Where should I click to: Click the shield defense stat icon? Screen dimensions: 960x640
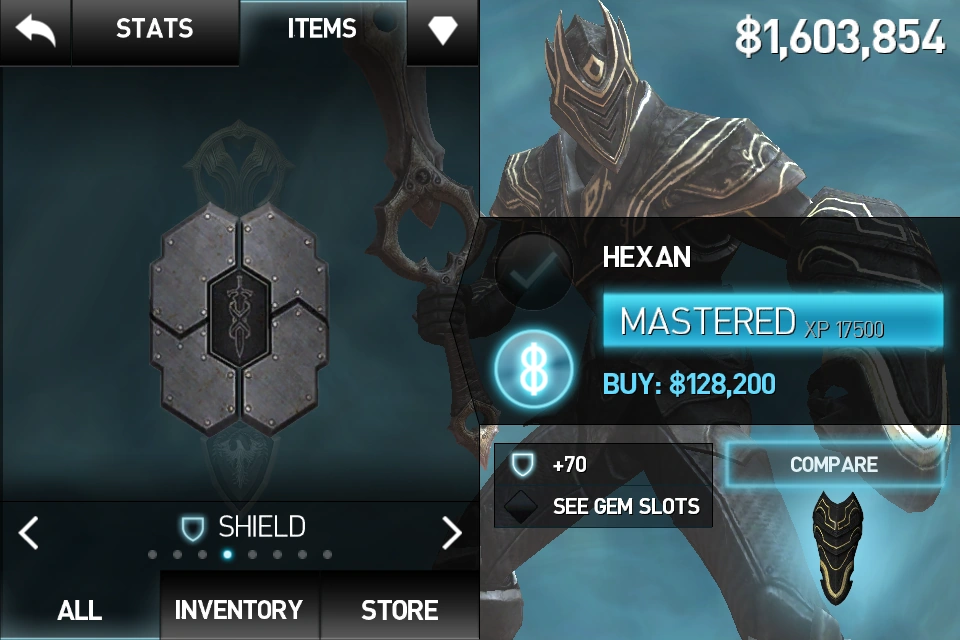pos(522,465)
